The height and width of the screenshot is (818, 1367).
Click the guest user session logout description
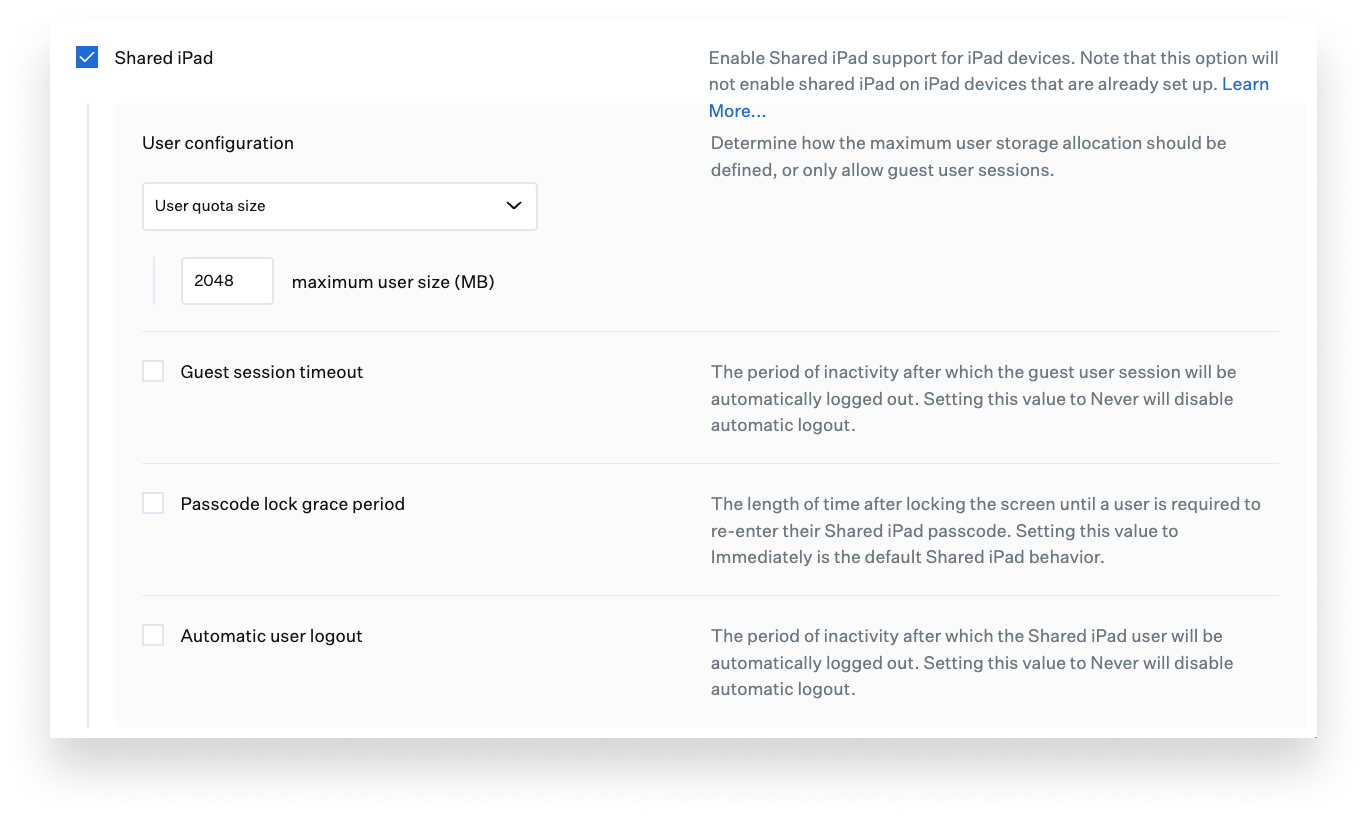pyautogui.click(x=973, y=398)
